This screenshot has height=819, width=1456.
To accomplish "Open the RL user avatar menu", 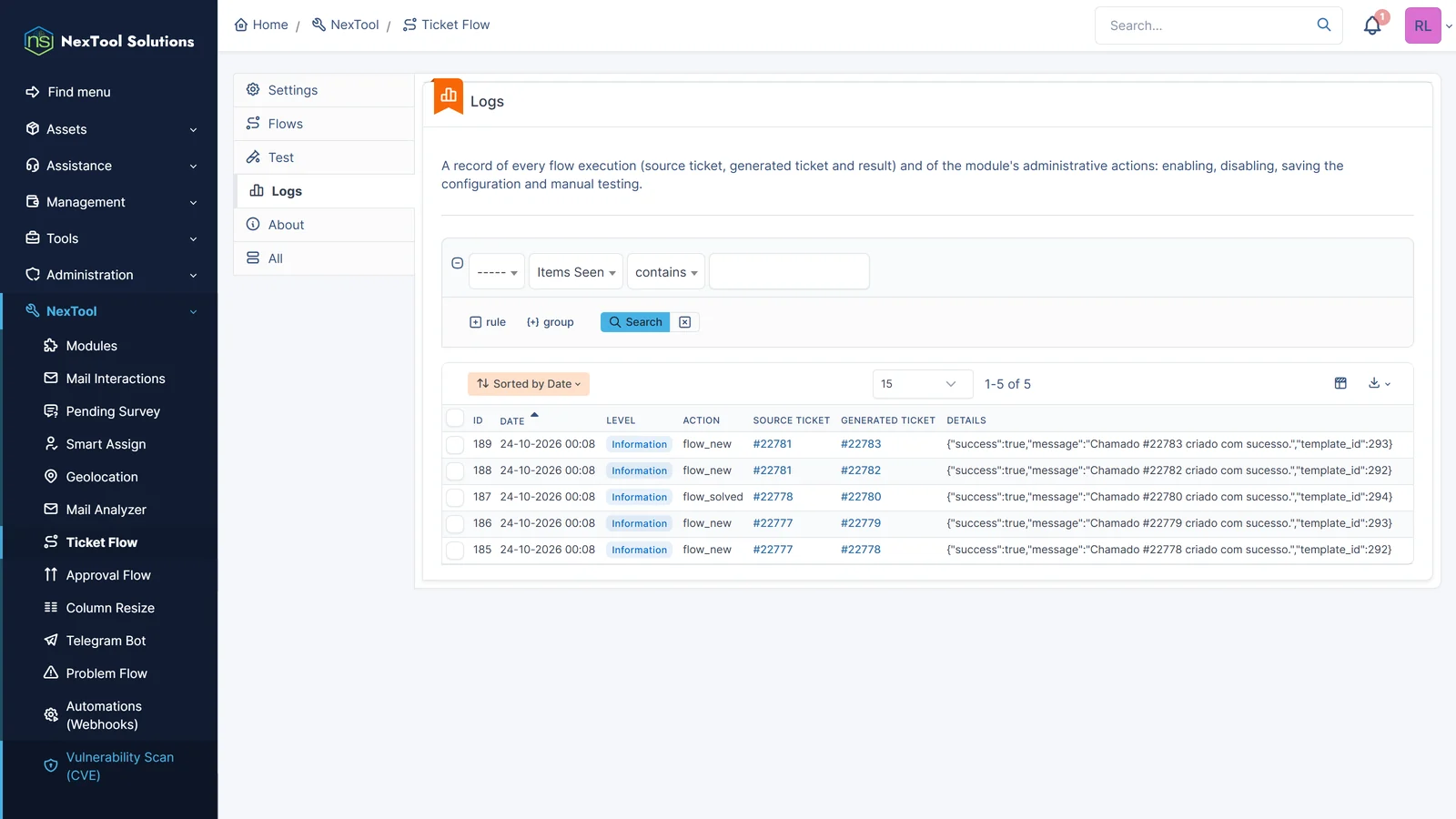I will pyautogui.click(x=1423, y=25).
